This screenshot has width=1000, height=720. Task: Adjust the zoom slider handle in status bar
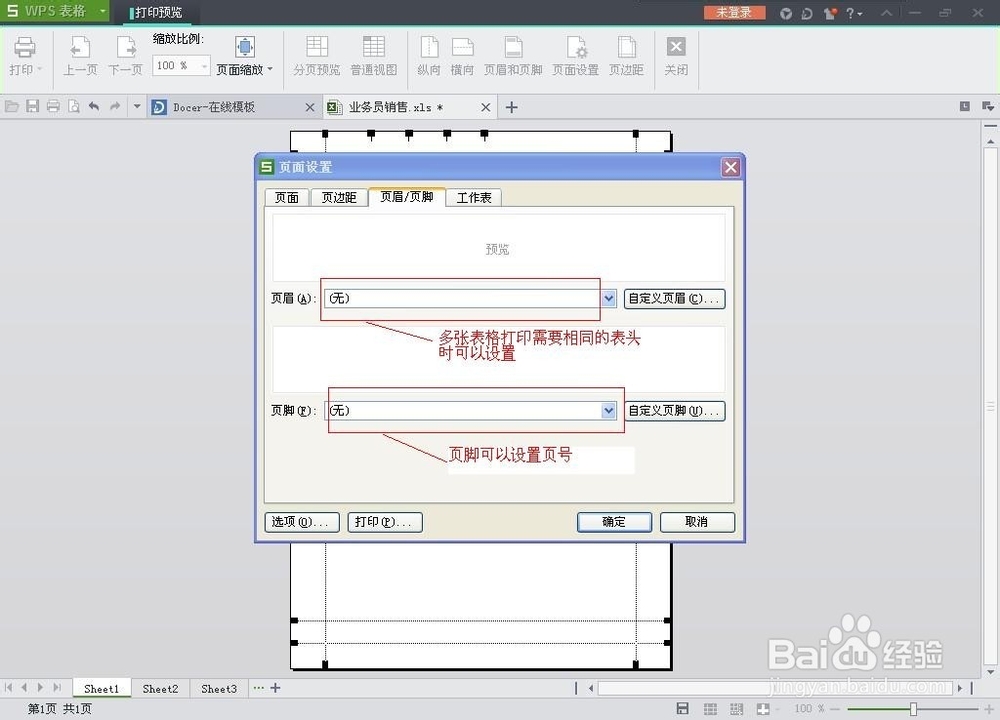[913, 709]
